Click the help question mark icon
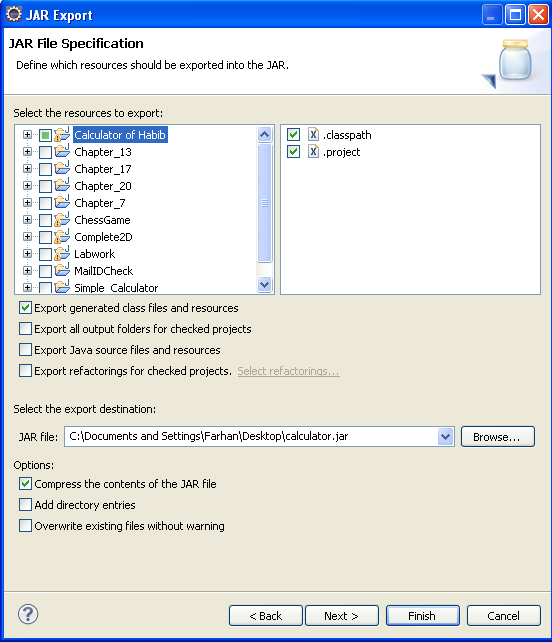The image size is (552, 642). 28,614
